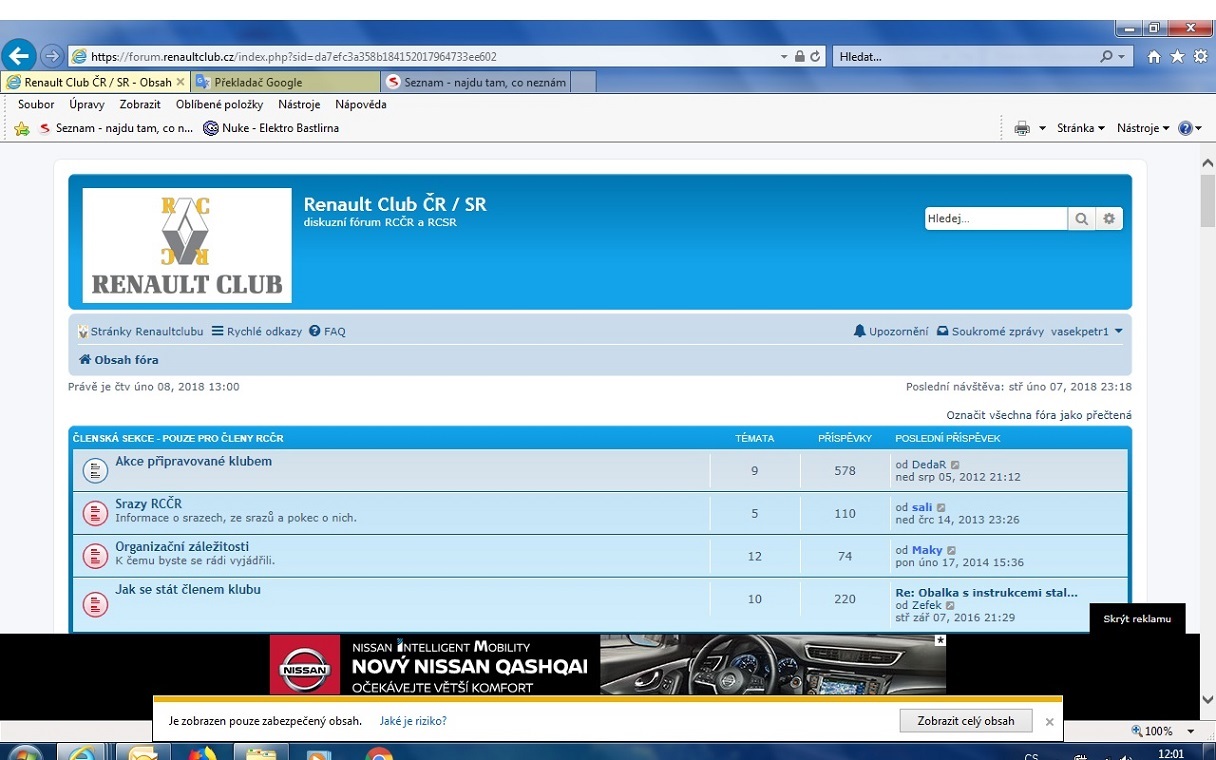The width and height of the screenshot is (1216, 760).
Task: Open a new browser tab
Action: tap(582, 82)
